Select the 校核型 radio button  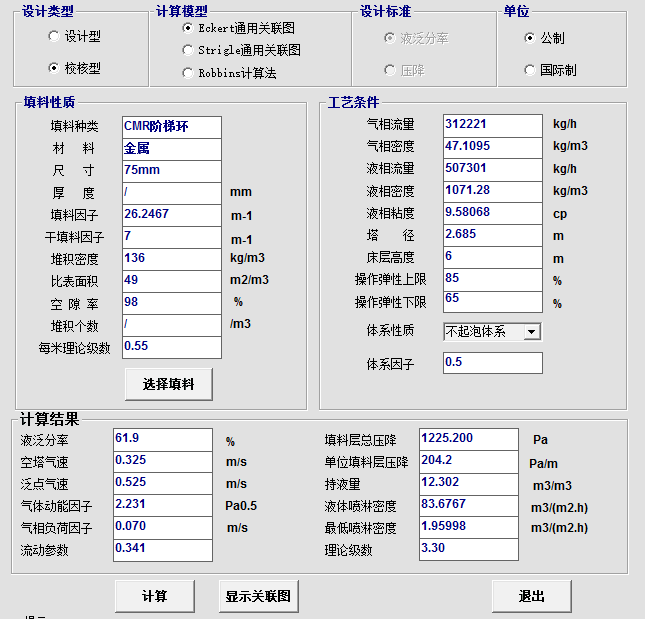tap(54, 68)
